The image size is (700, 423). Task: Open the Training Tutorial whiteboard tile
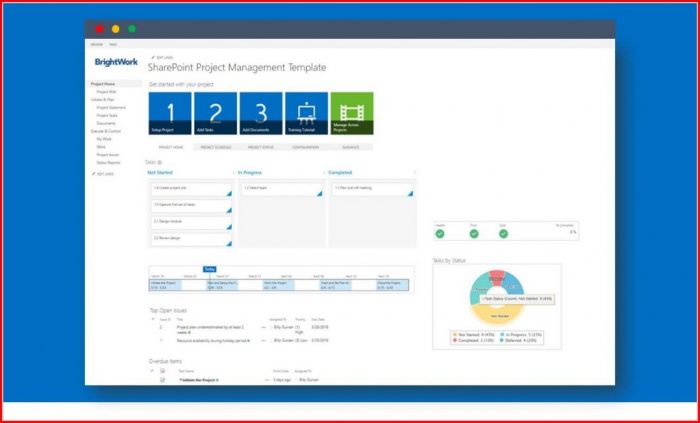[307, 113]
